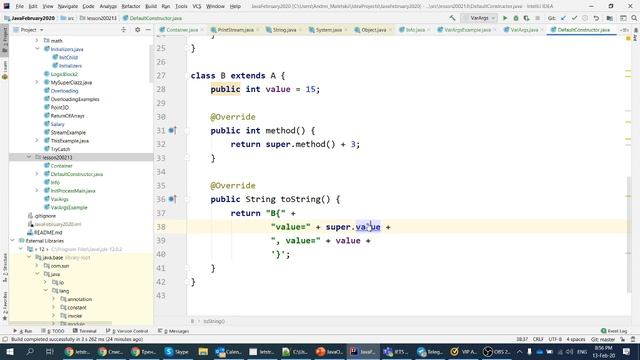Screen dimensions: 640x360
Task: Click the editor vertical scrollbar
Action: pos(629,234)
